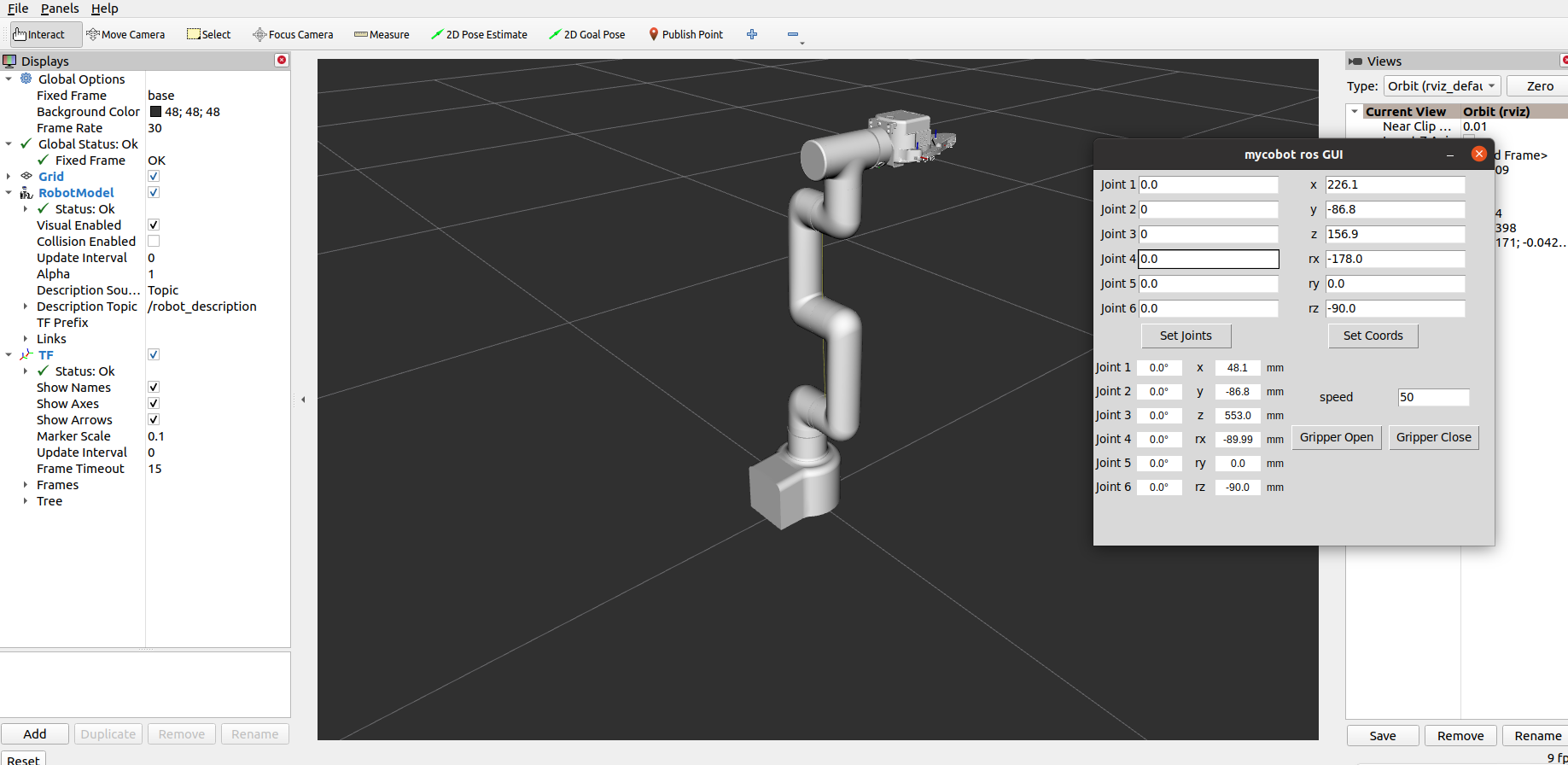This screenshot has width=1568, height=765.
Task: Expand the Links tree item
Action: 26,339
